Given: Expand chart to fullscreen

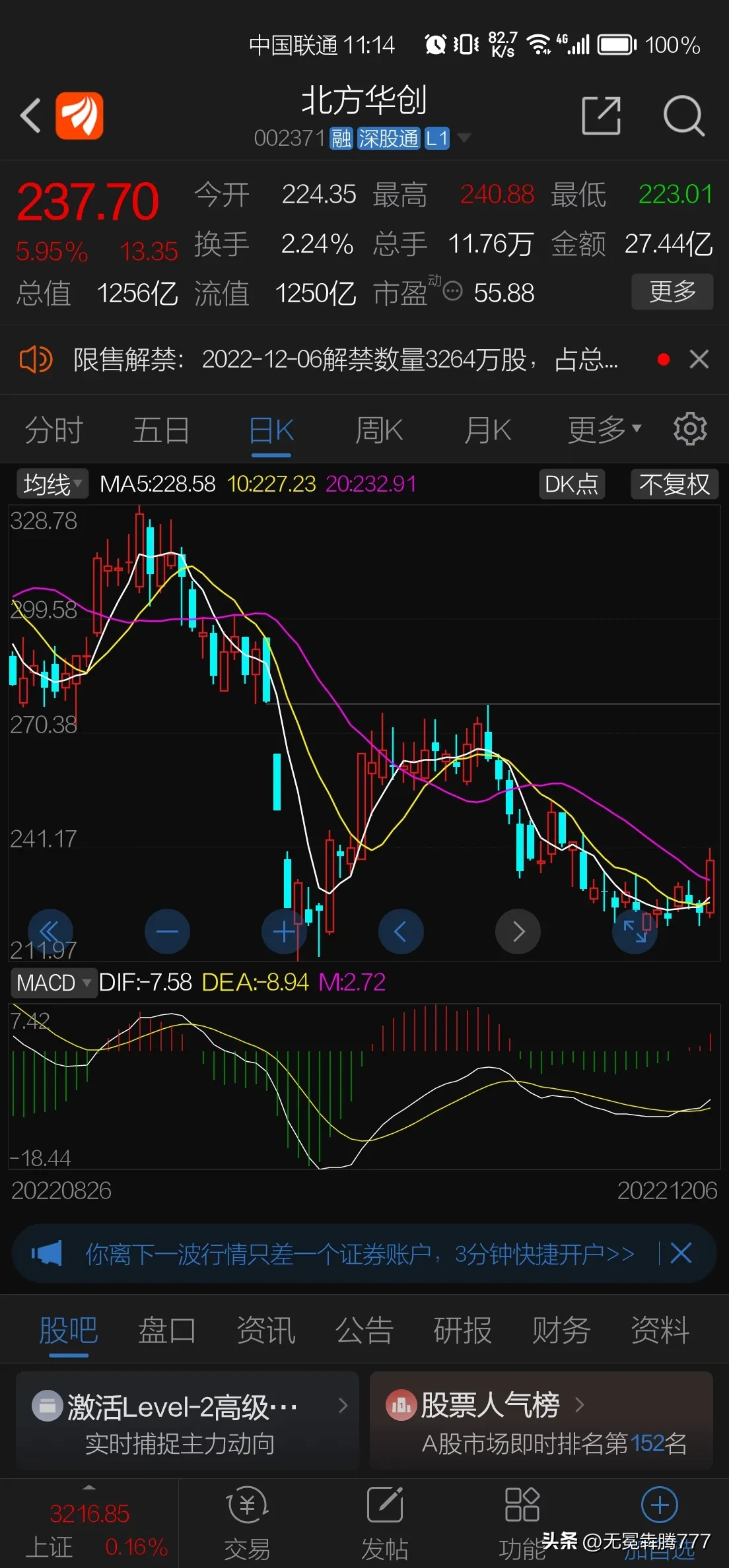Looking at the screenshot, I should tap(635, 931).
